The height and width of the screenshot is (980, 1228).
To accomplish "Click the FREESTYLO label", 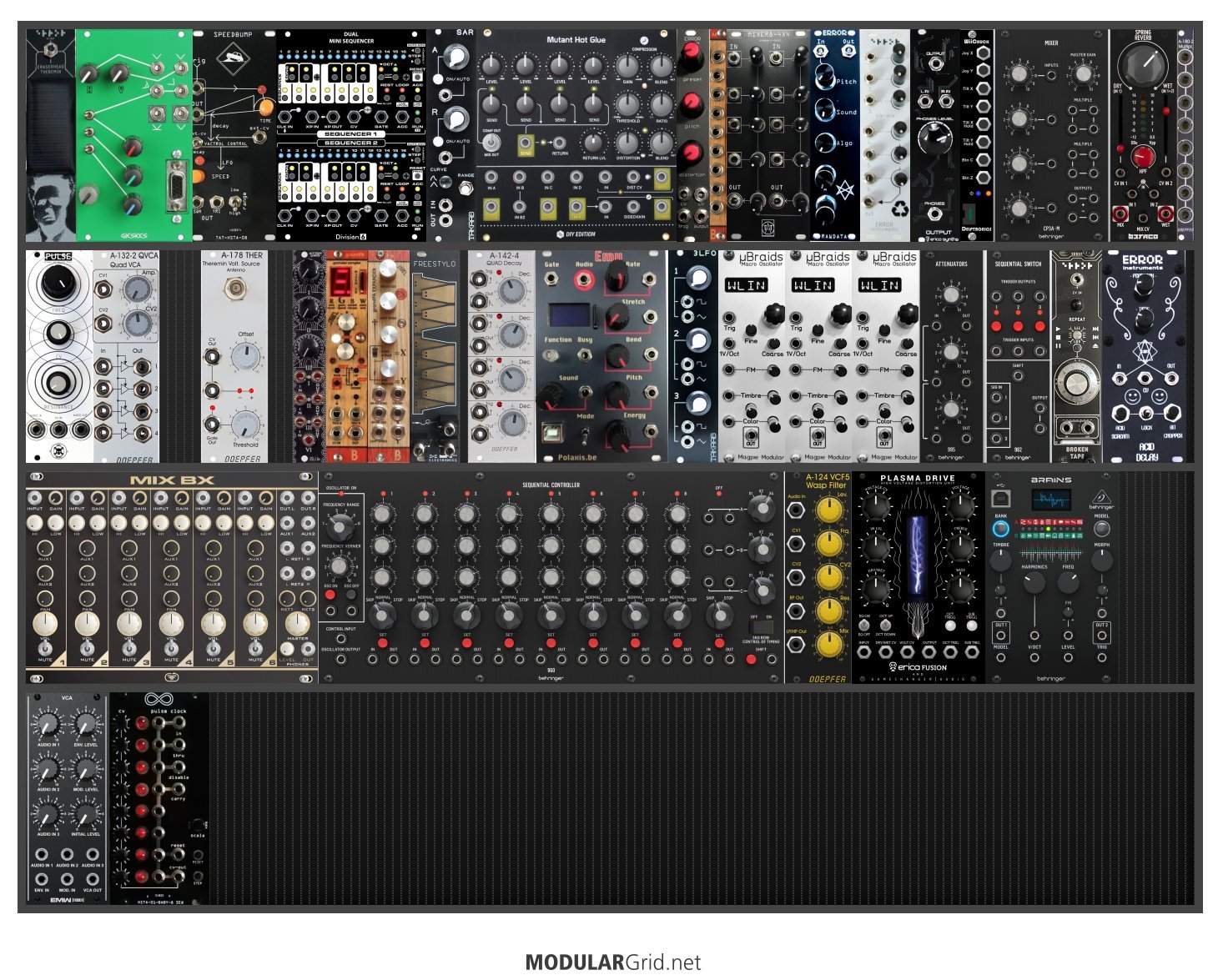I will [435, 264].
